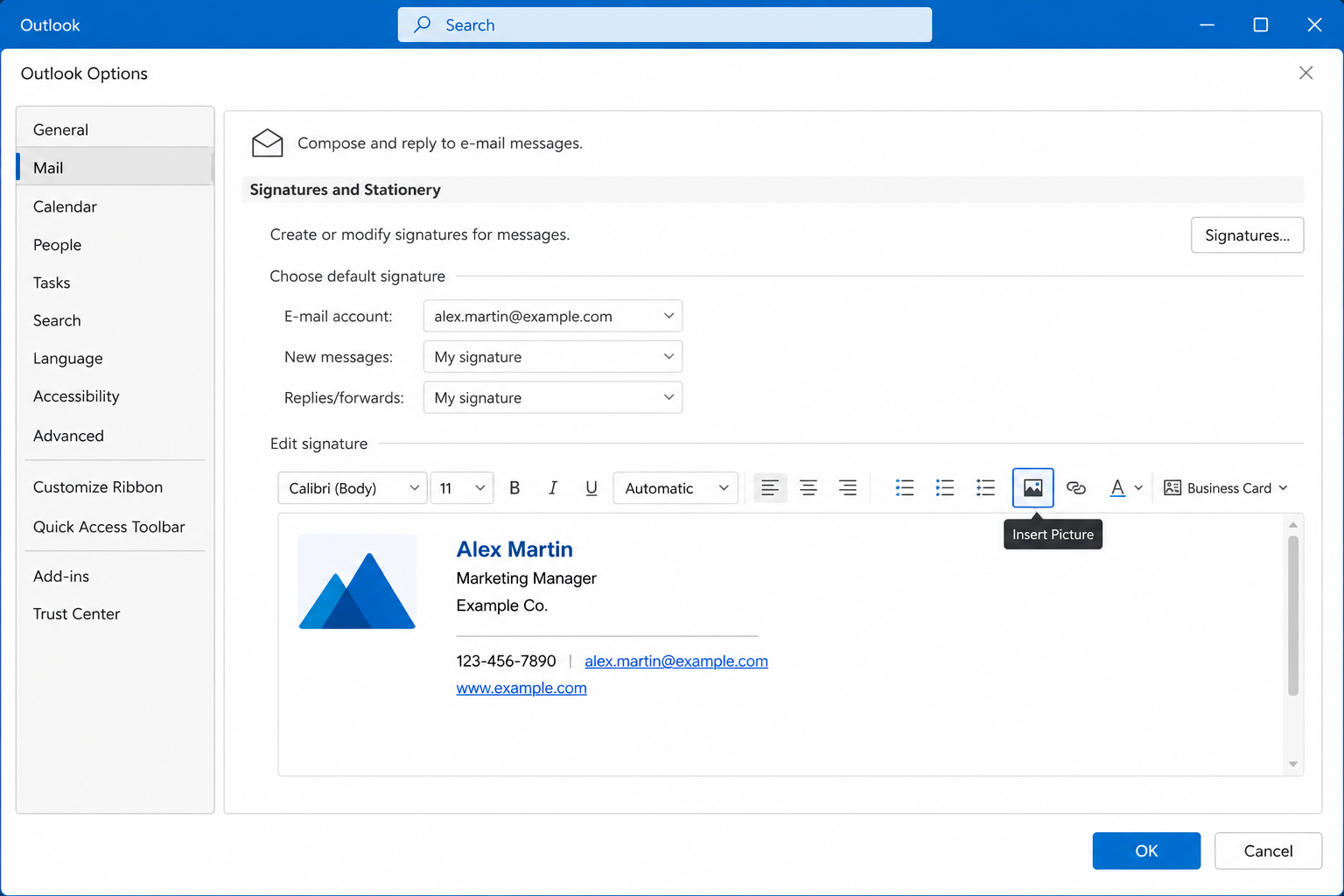The image size is (1344, 896).
Task: Open Quick Access Toolbar options
Action: point(115,527)
